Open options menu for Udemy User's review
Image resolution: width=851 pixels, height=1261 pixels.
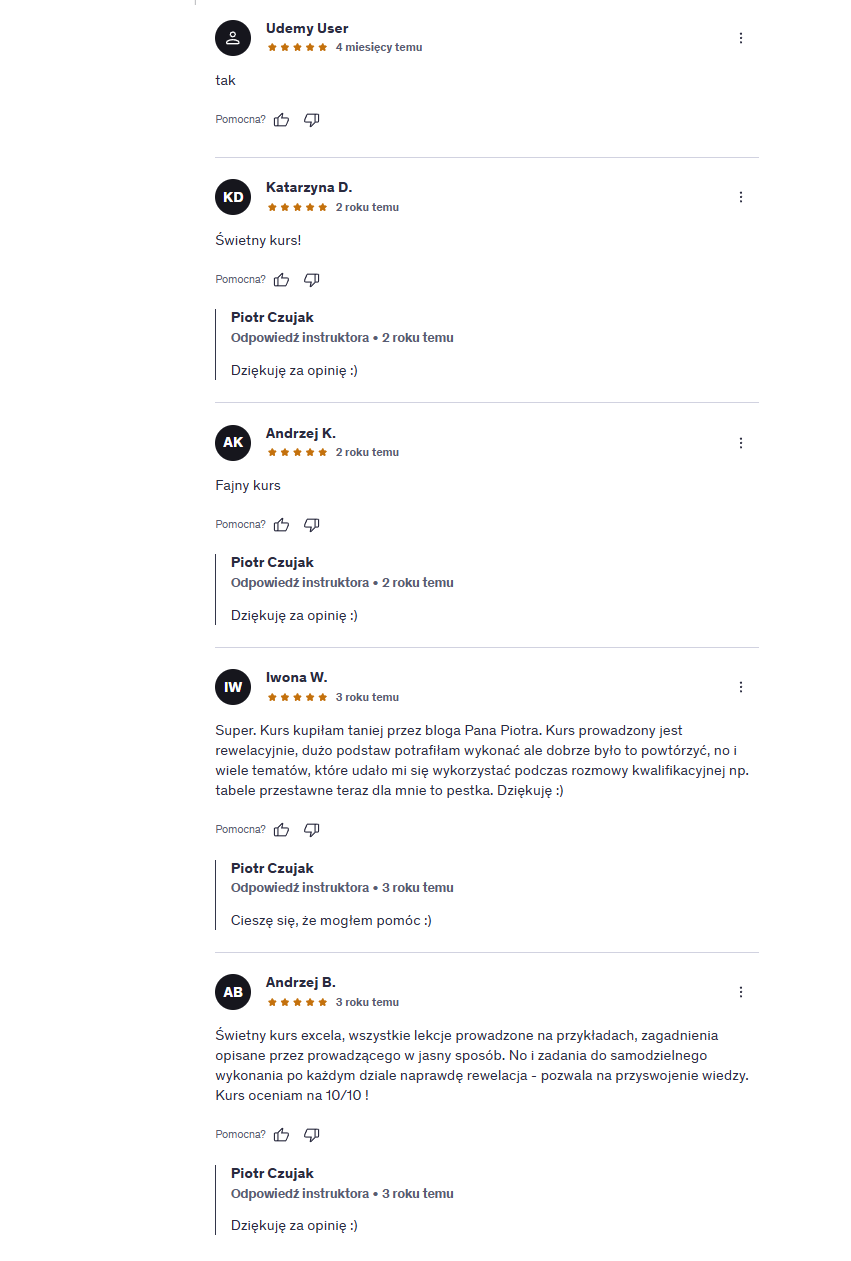pos(741,38)
